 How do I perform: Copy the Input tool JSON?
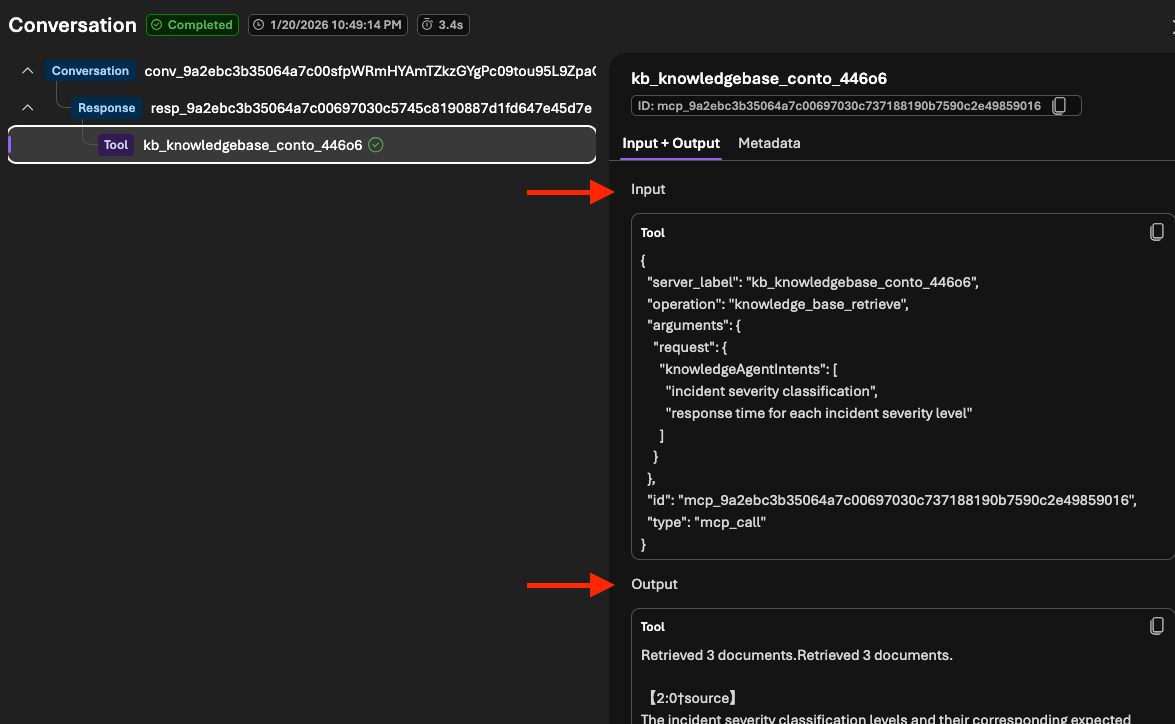coord(1156,232)
